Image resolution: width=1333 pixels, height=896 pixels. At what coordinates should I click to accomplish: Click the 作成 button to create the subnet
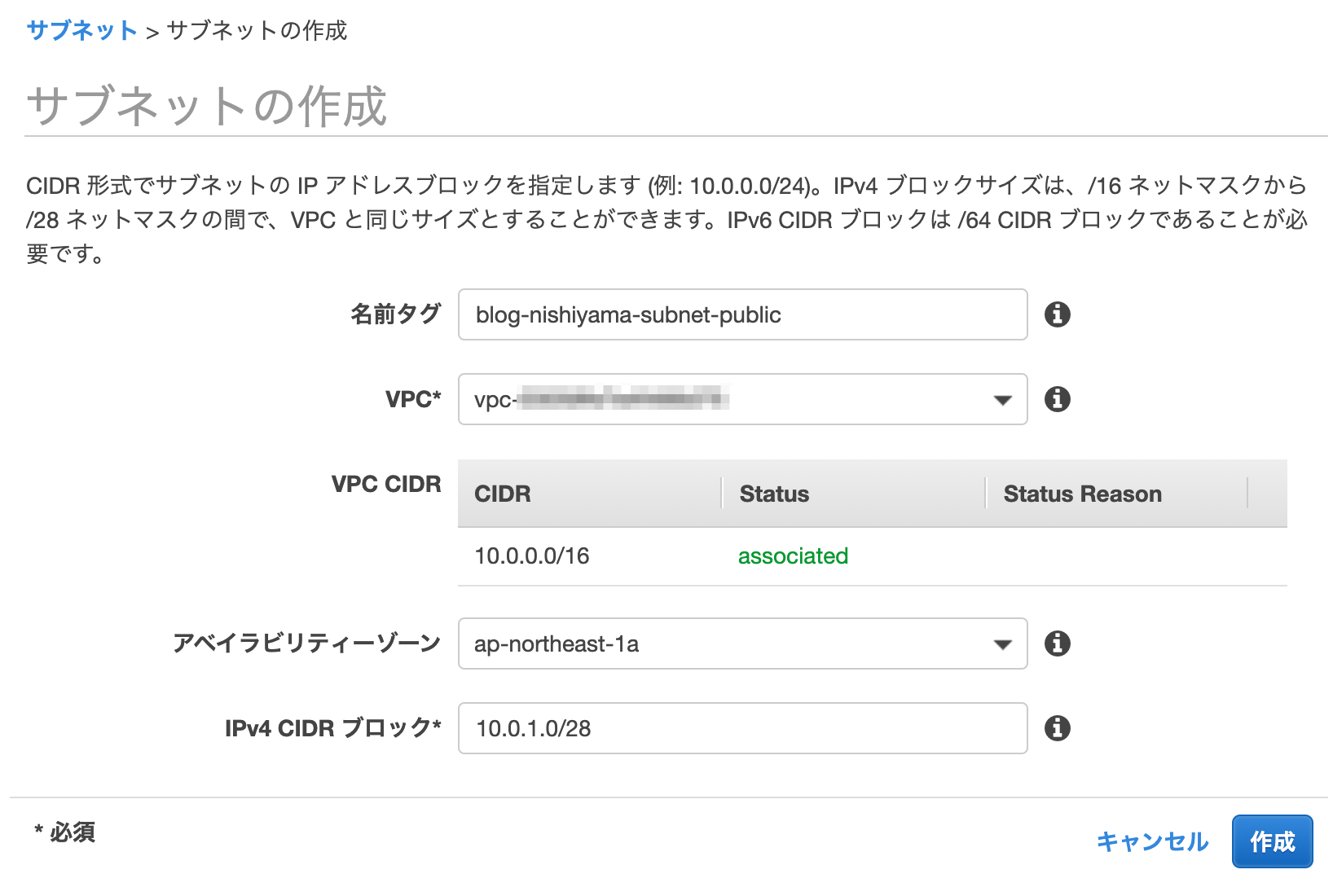tap(1272, 841)
